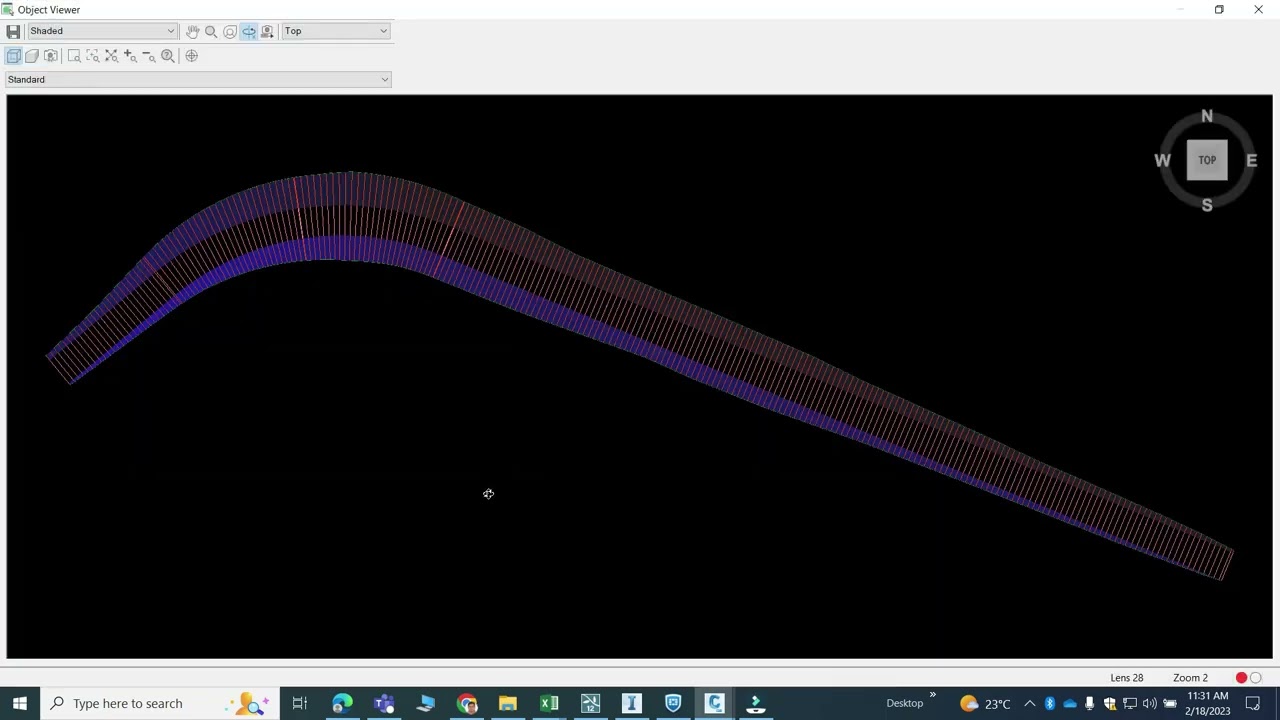Click Zoom 2 status text
Screen dimensions: 1280x720
click(x=1190, y=678)
